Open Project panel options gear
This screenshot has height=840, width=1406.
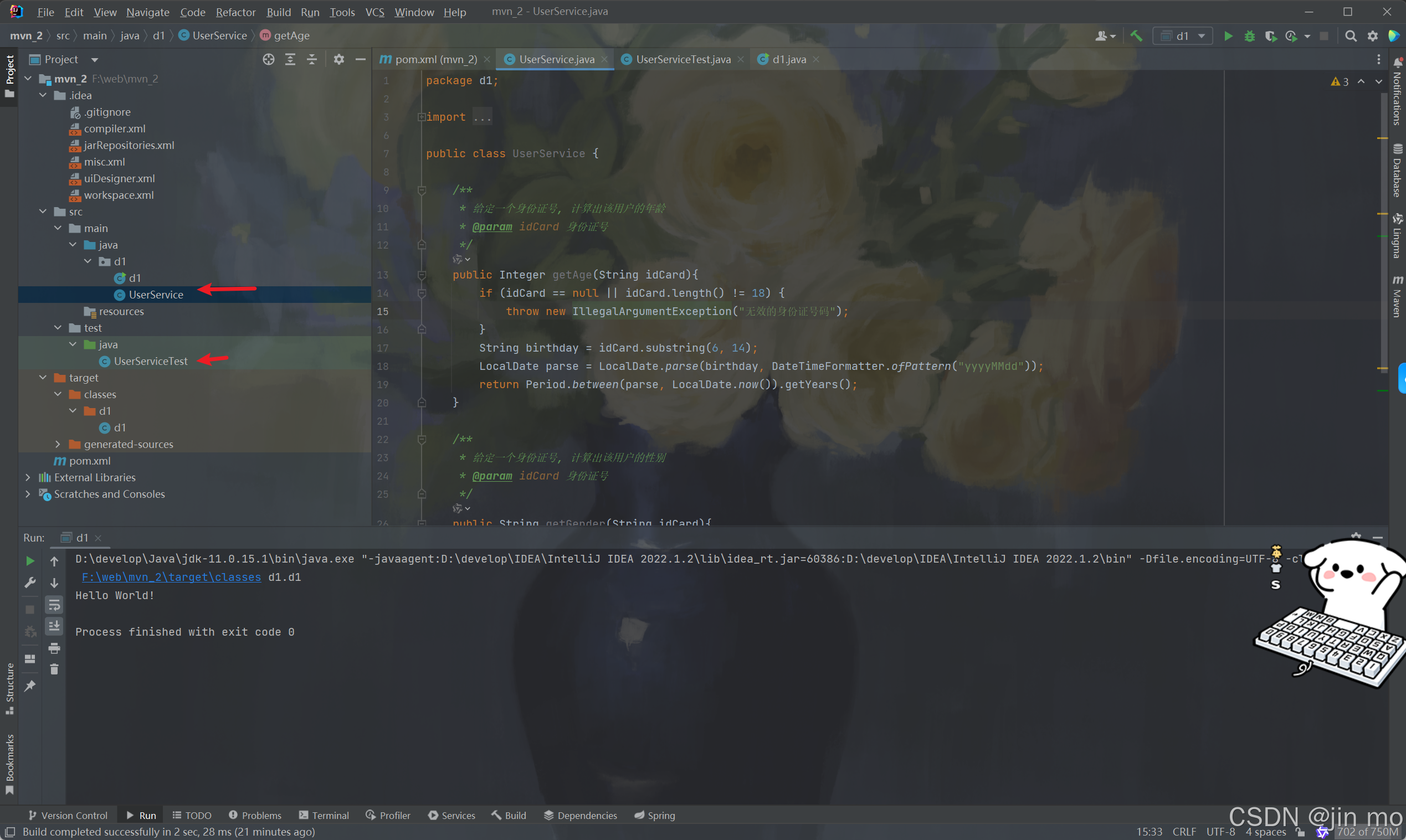[338, 59]
